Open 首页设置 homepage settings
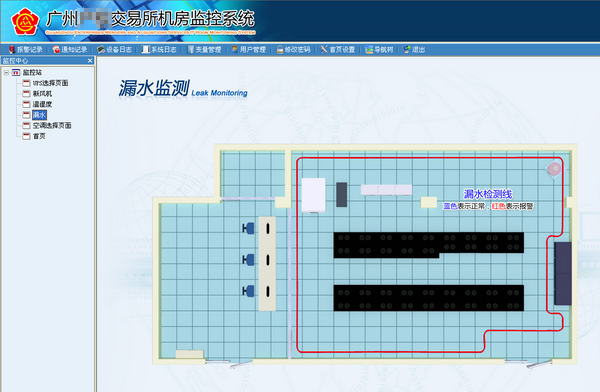The width and height of the screenshot is (600, 392). coord(338,49)
